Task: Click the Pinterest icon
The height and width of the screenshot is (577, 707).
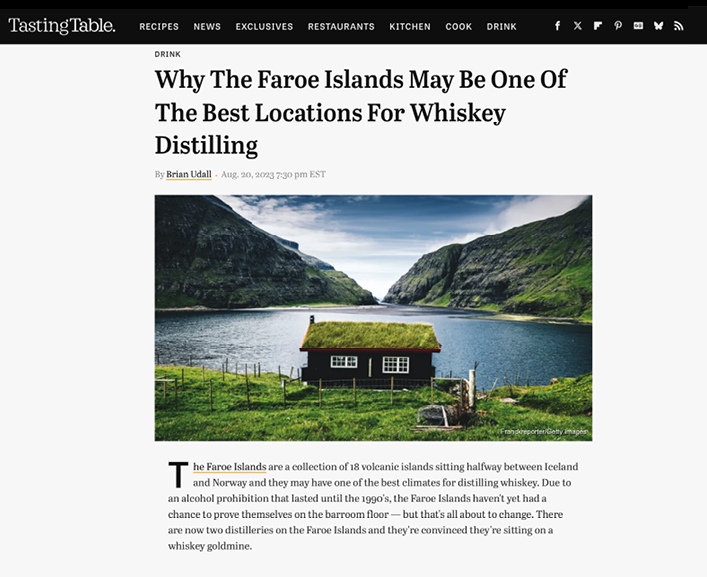Action: coord(618,26)
